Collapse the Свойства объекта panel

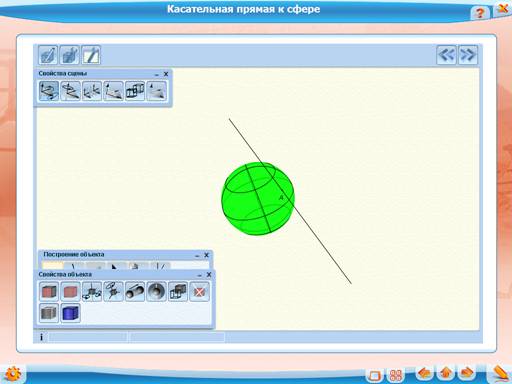coord(199,275)
